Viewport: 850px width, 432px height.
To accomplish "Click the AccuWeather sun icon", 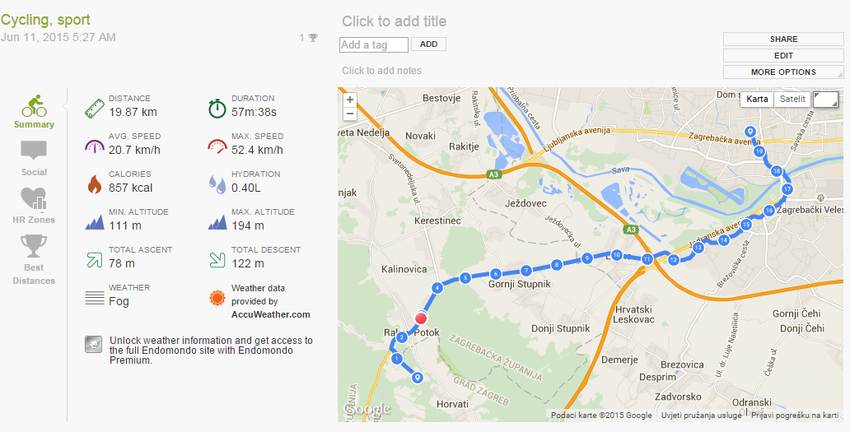I will tap(218, 296).
